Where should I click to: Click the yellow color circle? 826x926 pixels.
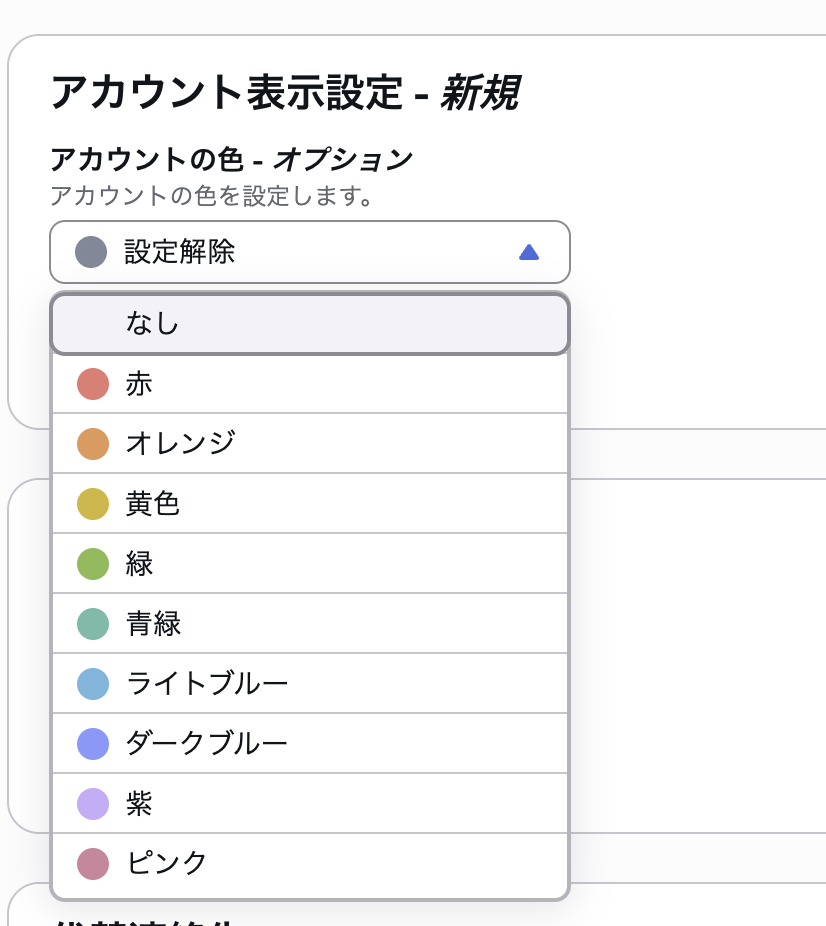coord(93,504)
